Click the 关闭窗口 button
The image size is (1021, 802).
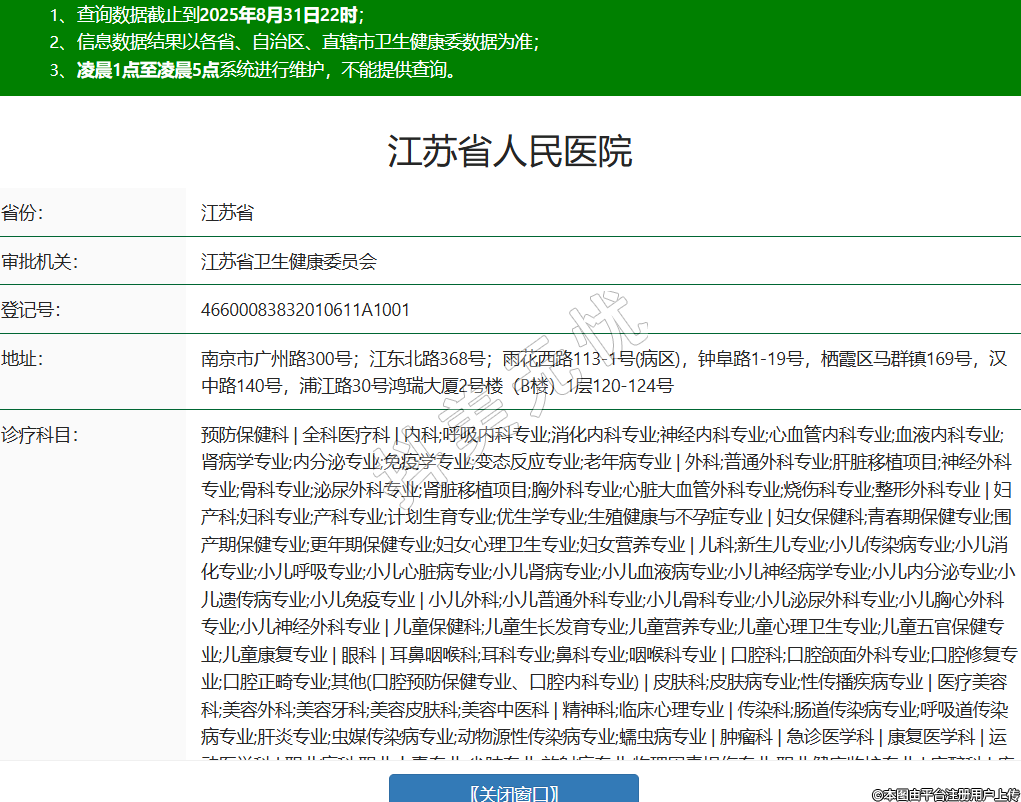(513, 792)
